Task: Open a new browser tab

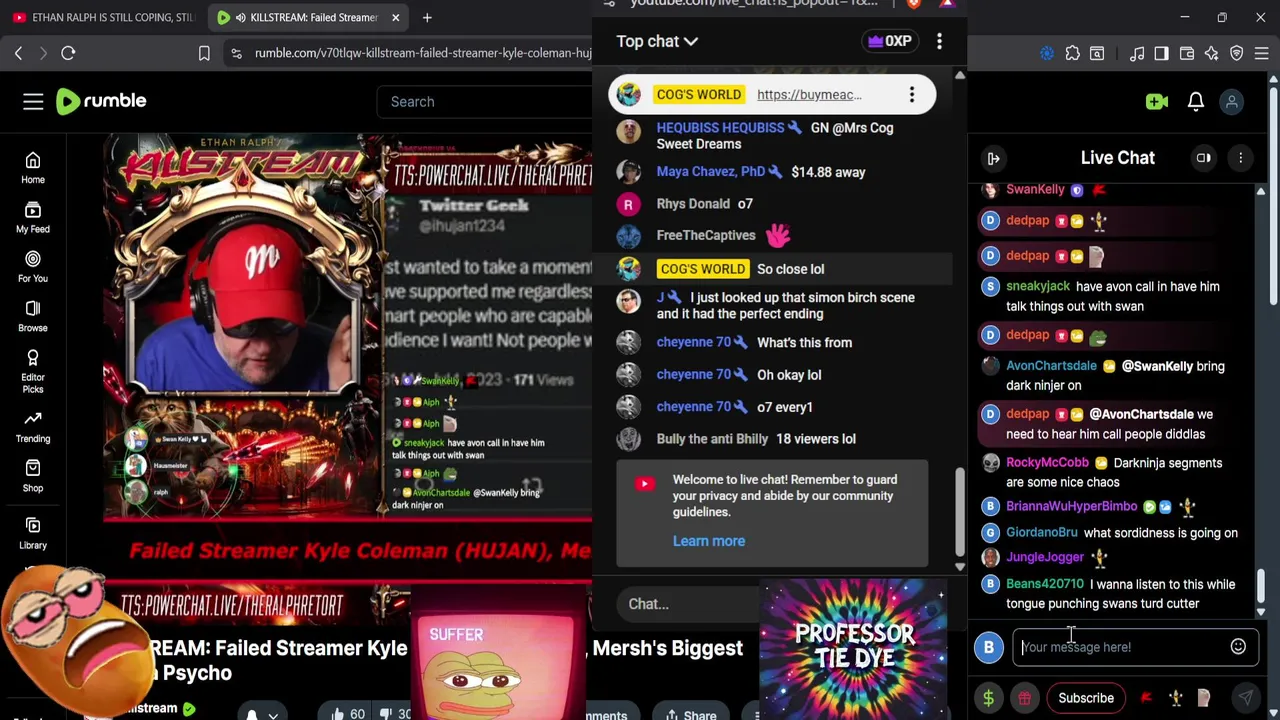Action: (x=427, y=17)
